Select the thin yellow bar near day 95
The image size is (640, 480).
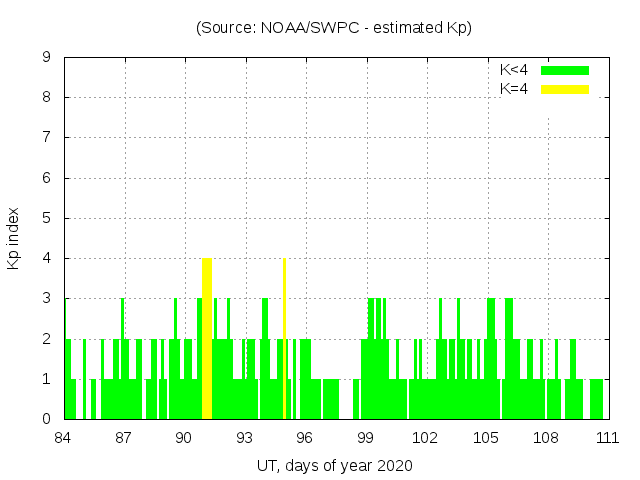[284, 338]
